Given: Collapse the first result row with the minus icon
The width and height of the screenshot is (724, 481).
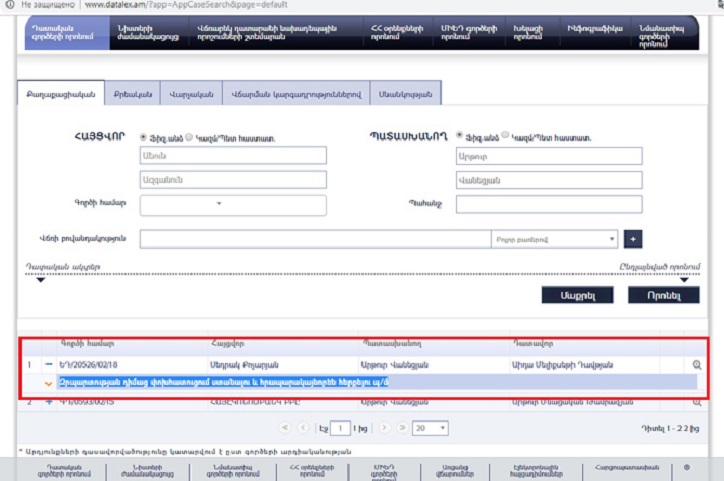Looking at the screenshot, I should point(48,364).
